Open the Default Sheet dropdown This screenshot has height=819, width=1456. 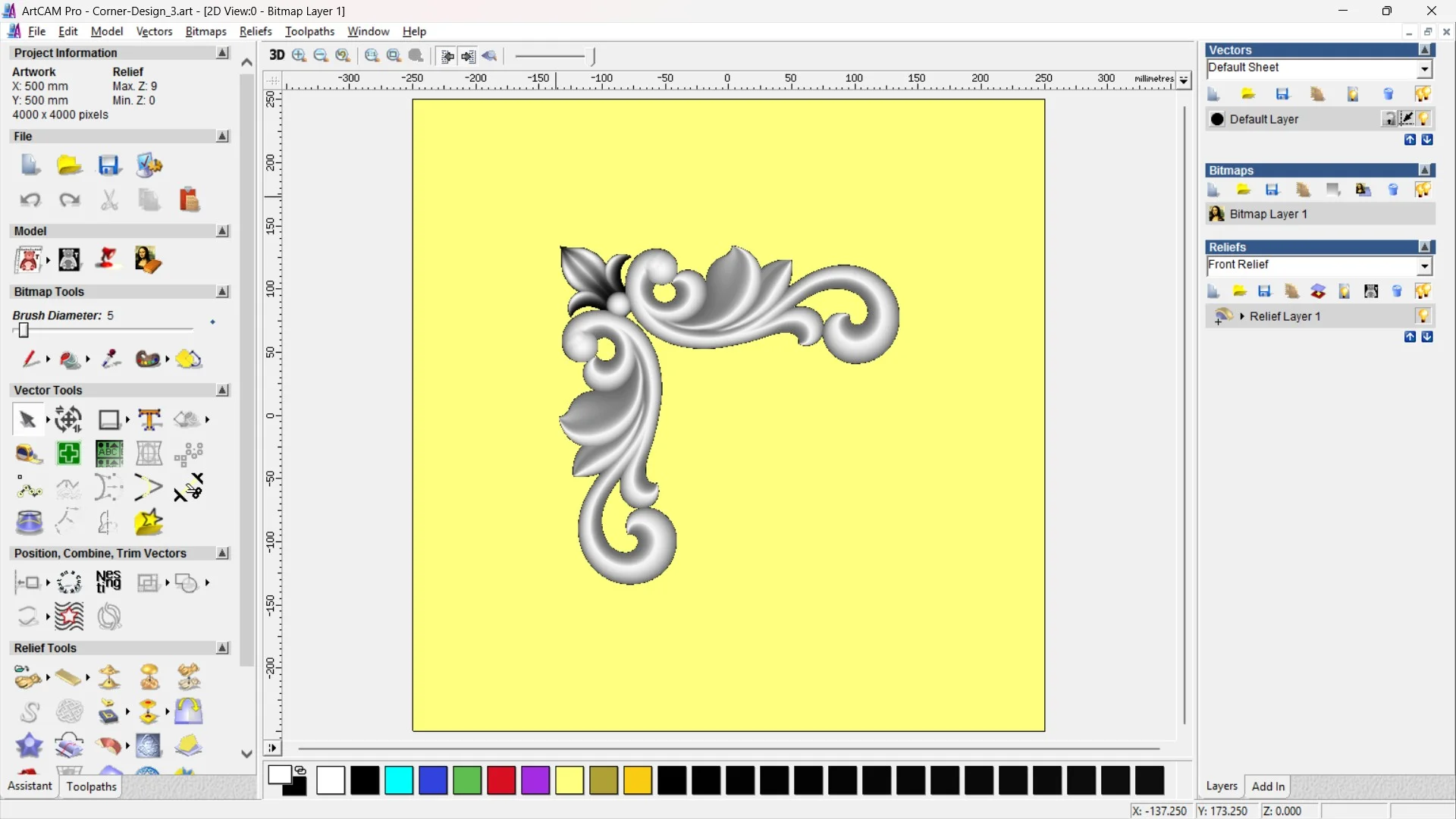[1426, 68]
